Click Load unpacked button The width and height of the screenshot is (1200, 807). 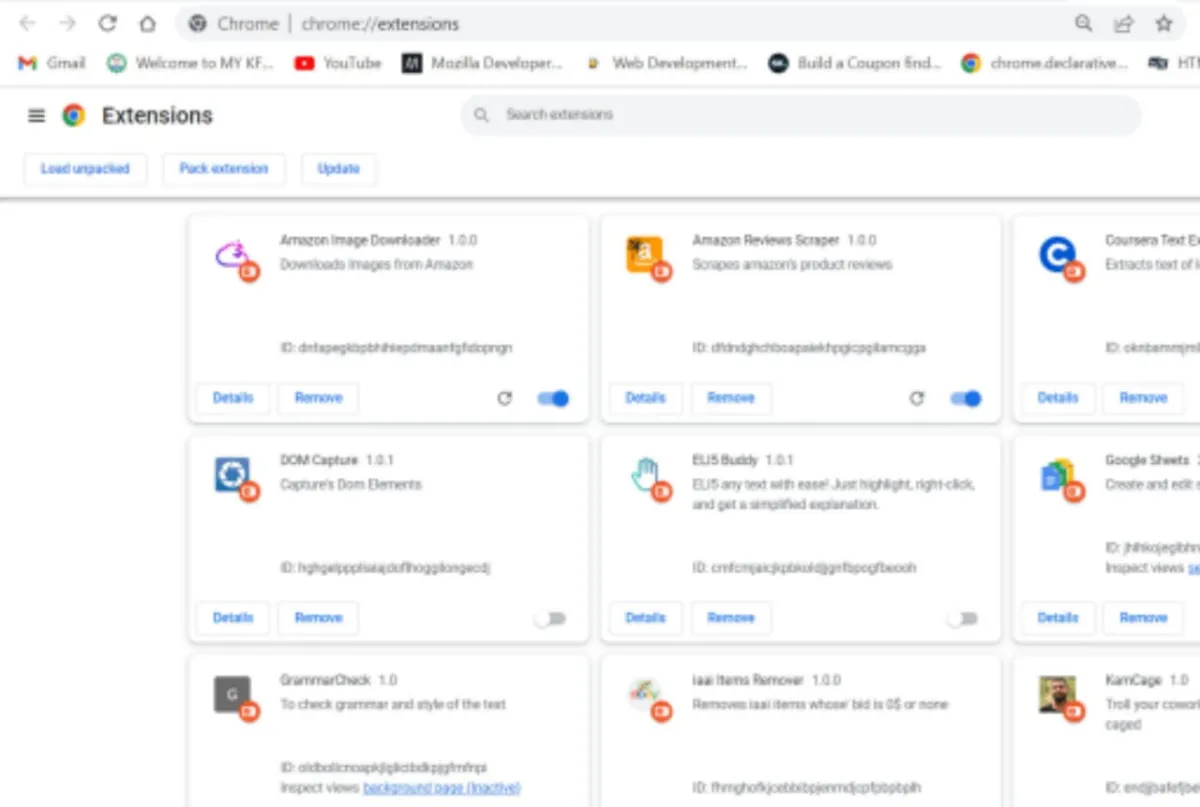click(85, 169)
